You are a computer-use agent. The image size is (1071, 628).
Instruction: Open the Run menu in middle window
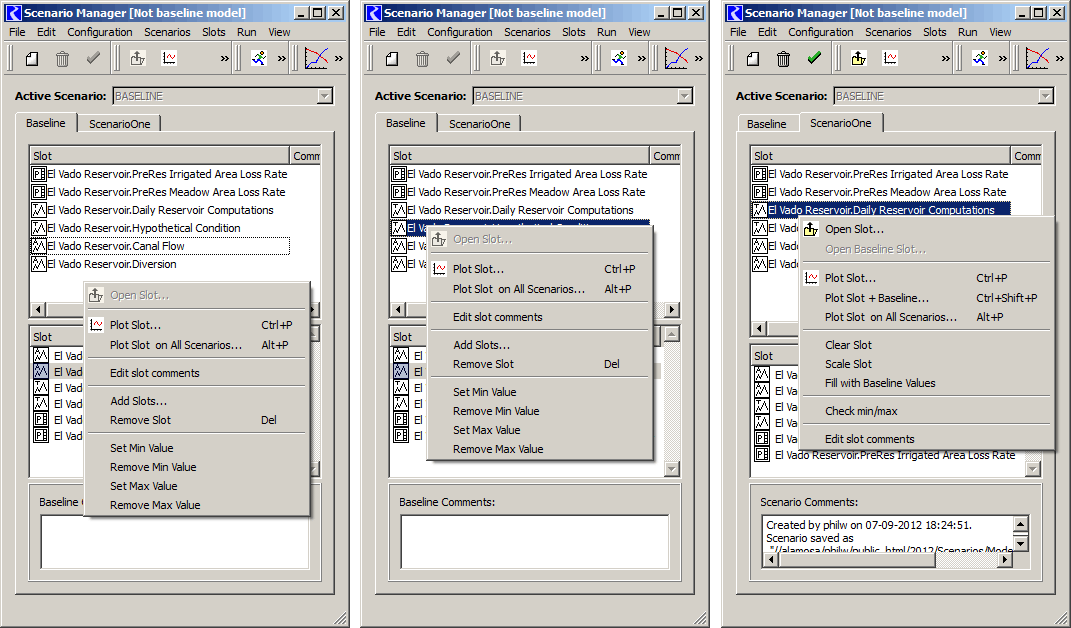point(607,32)
